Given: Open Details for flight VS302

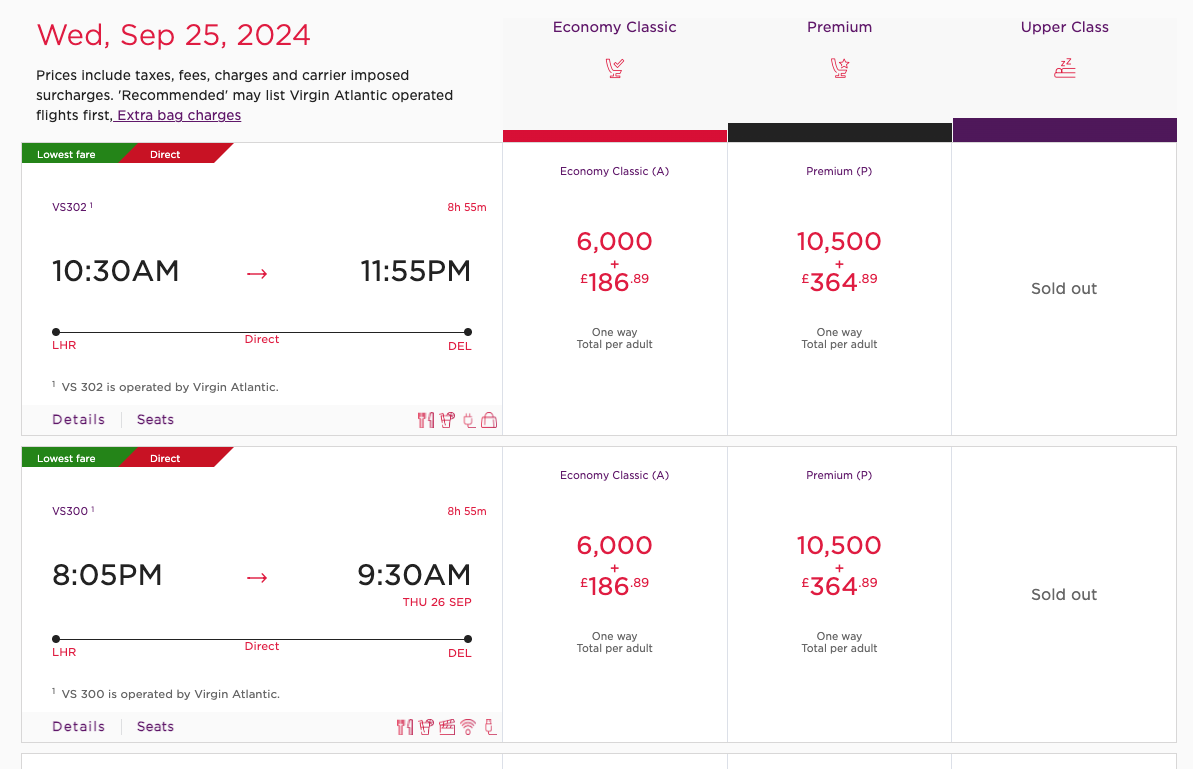Looking at the screenshot, I should (x=78, y=419).
